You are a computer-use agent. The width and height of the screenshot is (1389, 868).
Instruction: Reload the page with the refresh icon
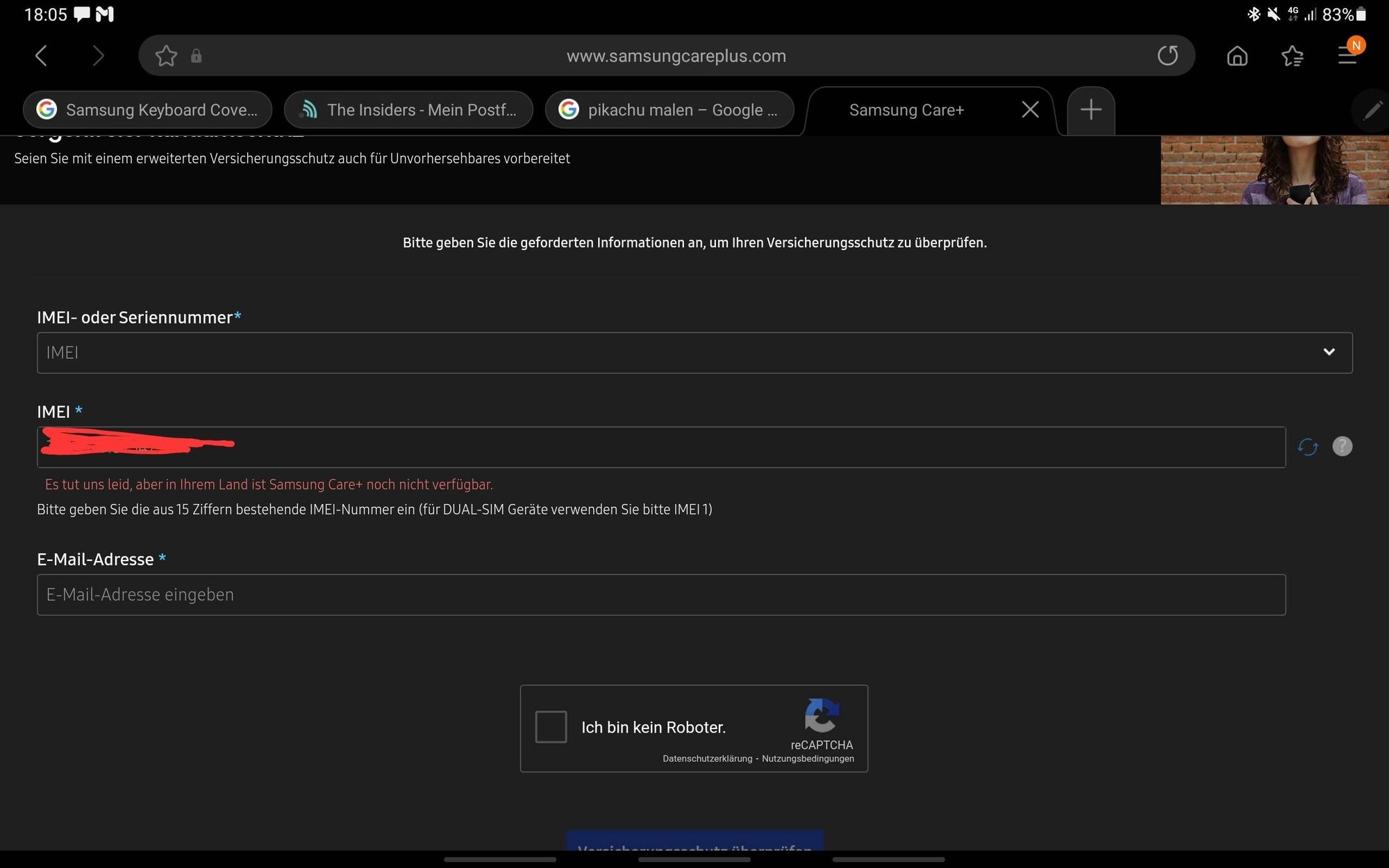click(x=1167, y=56)
